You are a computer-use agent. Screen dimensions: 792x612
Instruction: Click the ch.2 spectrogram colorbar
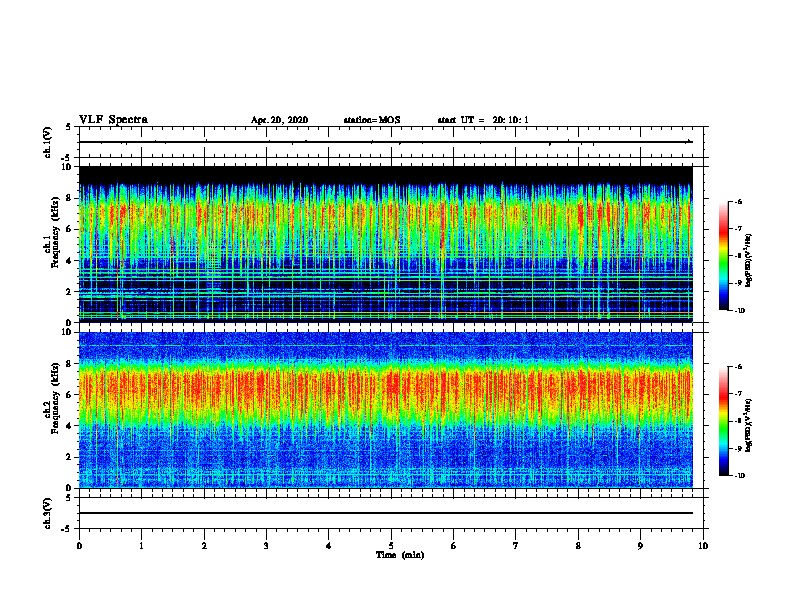[x=724, y=421]
